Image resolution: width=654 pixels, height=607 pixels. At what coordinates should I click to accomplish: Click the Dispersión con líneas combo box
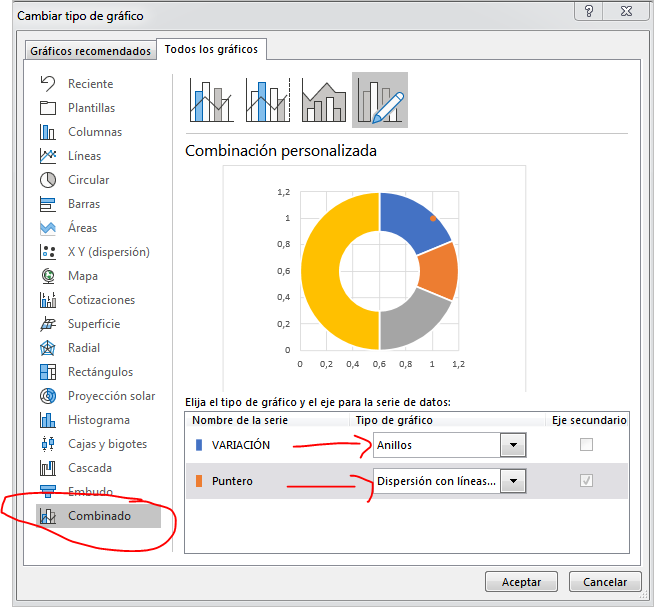[x=449, y=481]
